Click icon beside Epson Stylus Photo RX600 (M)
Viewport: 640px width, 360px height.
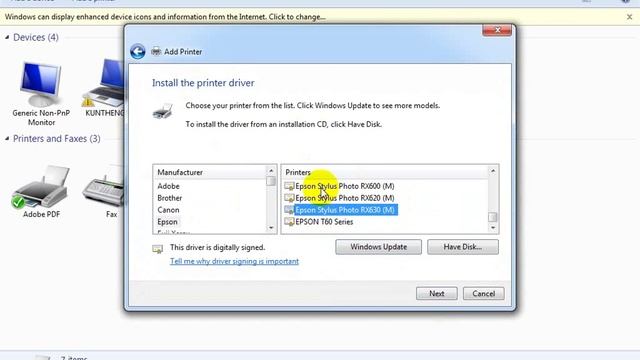(x=289, y=186)
